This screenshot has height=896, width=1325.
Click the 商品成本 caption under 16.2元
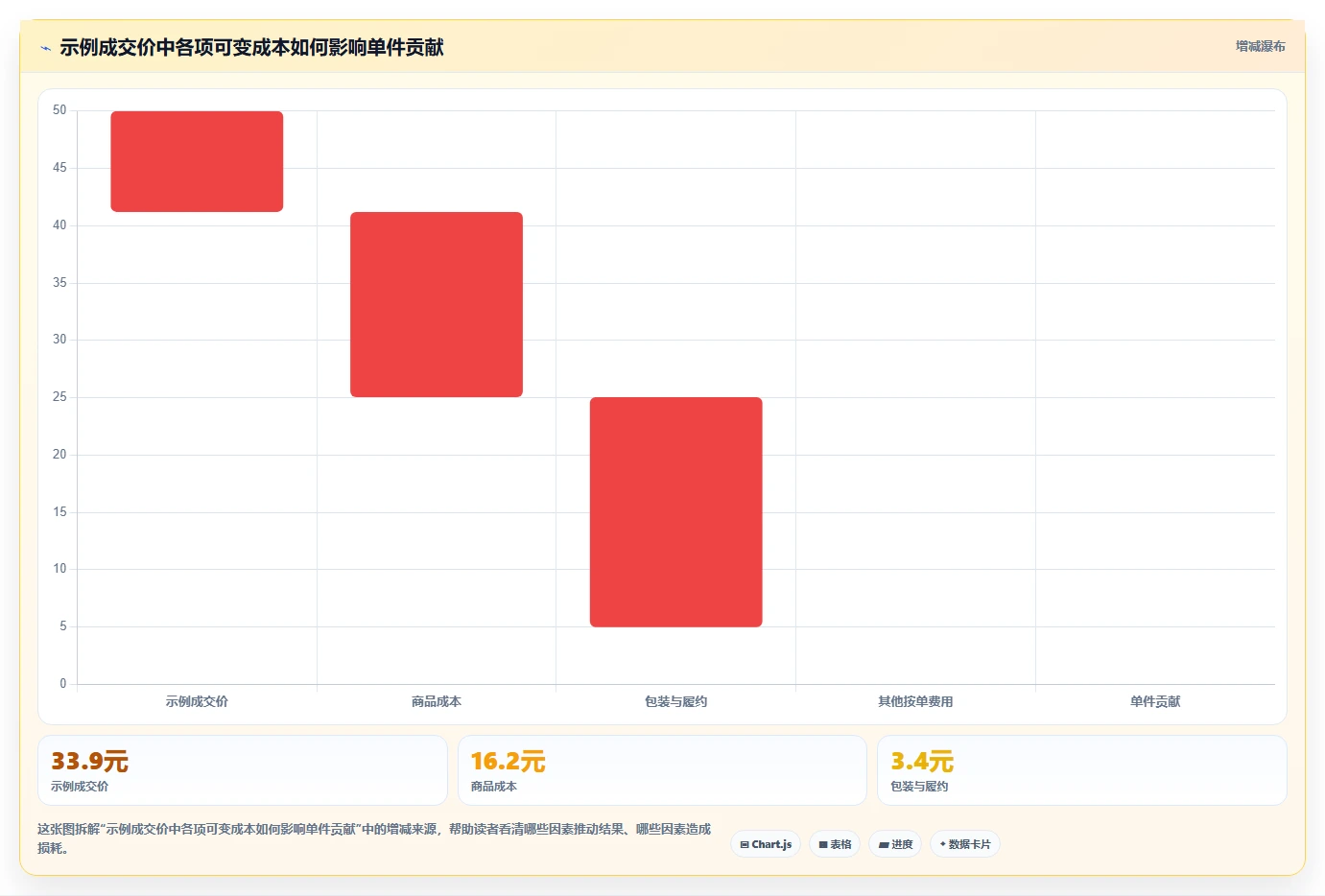point(493,787)
